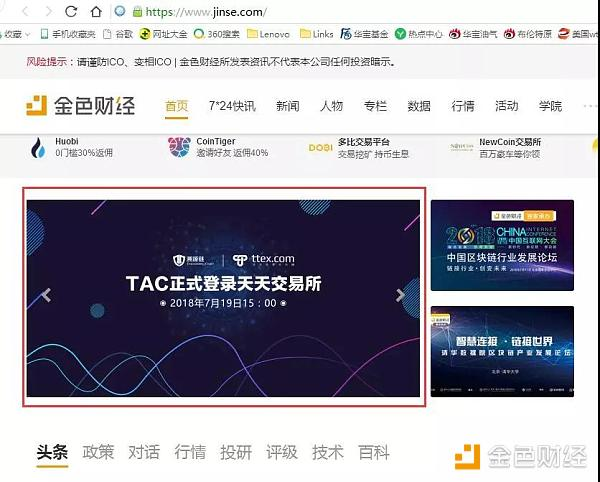Open the 学院 navigation item

(550, 106)
